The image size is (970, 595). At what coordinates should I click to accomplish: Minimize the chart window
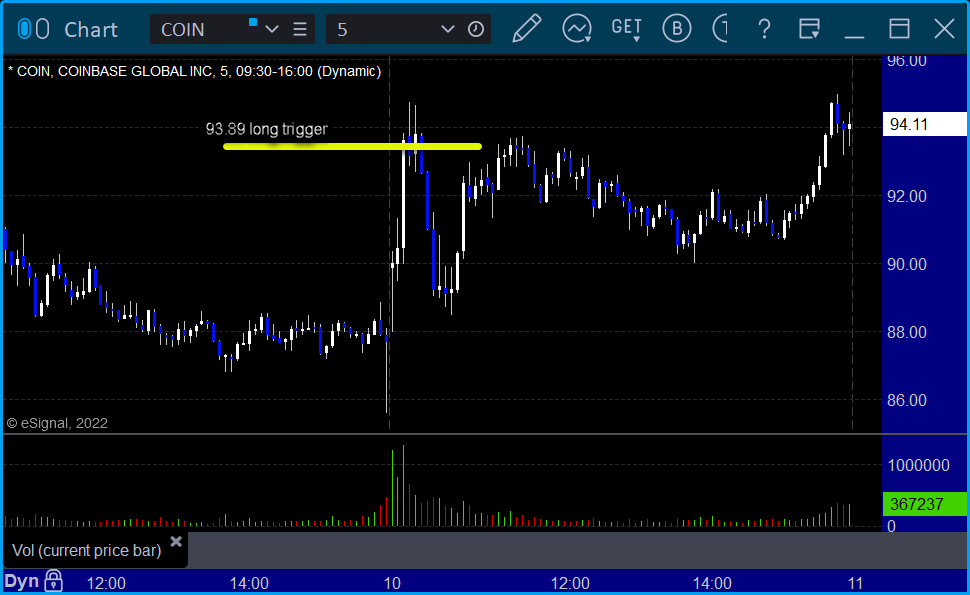point(854,36)
